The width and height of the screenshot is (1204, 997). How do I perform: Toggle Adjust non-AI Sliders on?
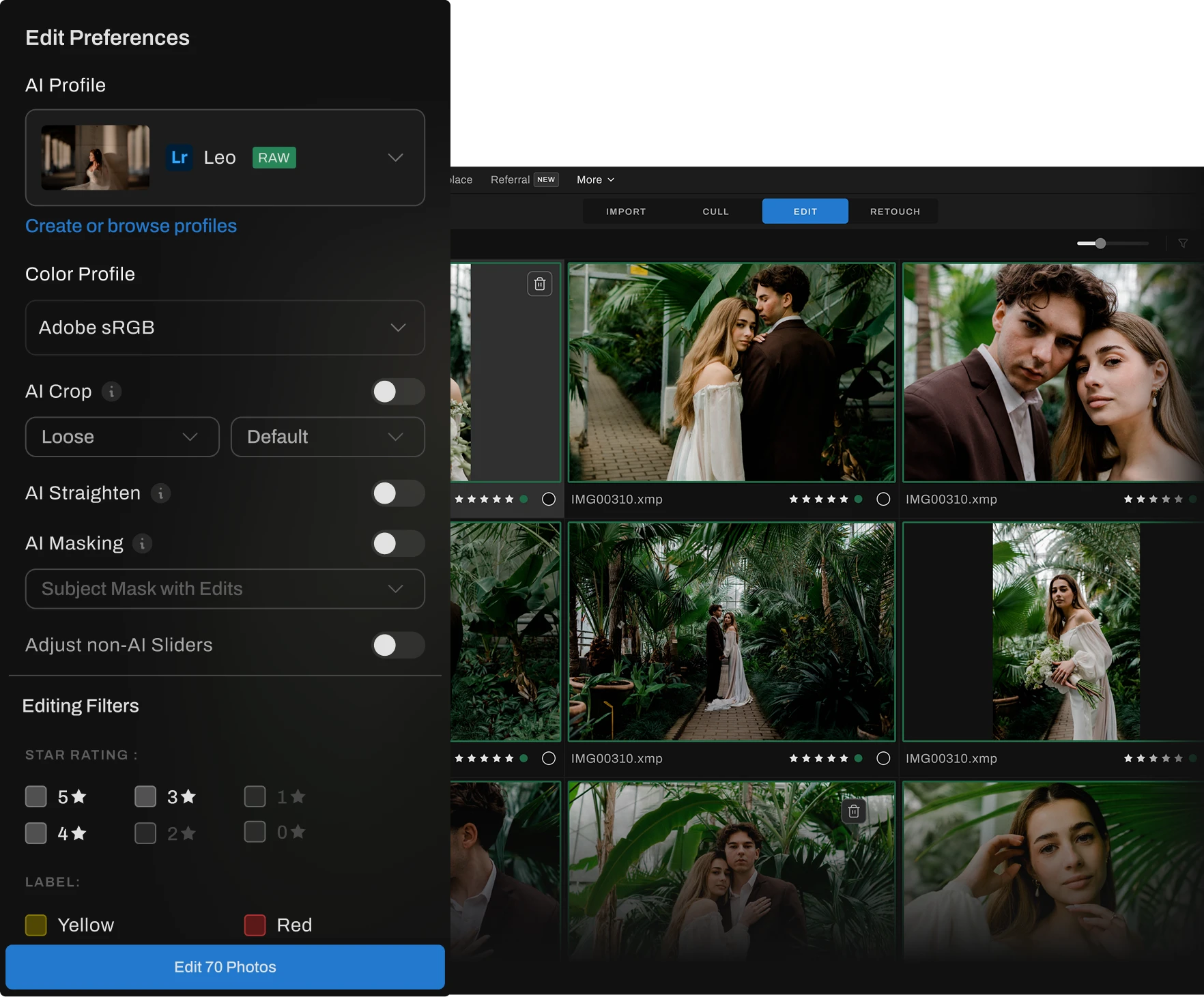click(397, 645)
